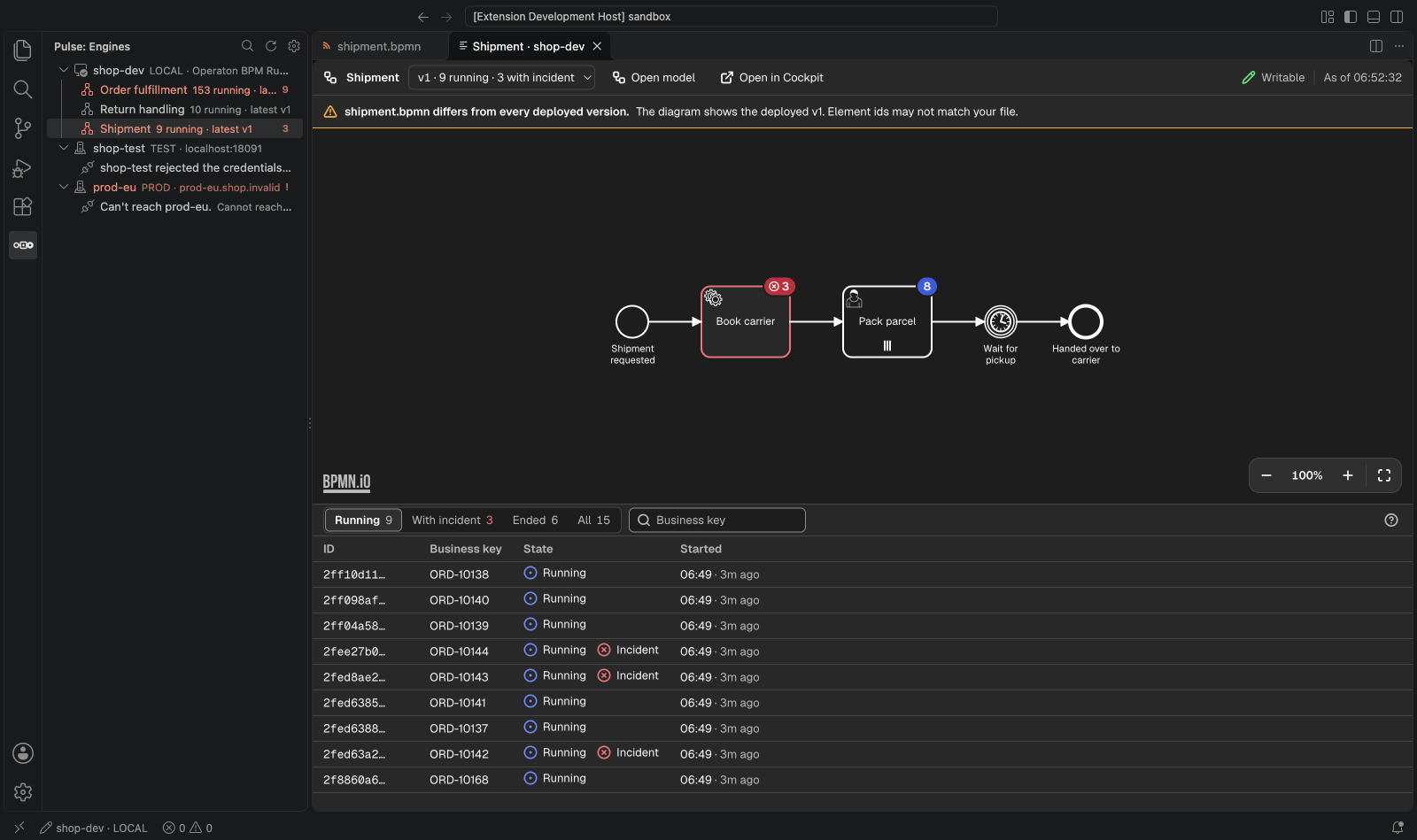Viewport: 1417px width, 840px height.
Task: Select the Wait for pickup timer event
Action: click(1001, 321)
